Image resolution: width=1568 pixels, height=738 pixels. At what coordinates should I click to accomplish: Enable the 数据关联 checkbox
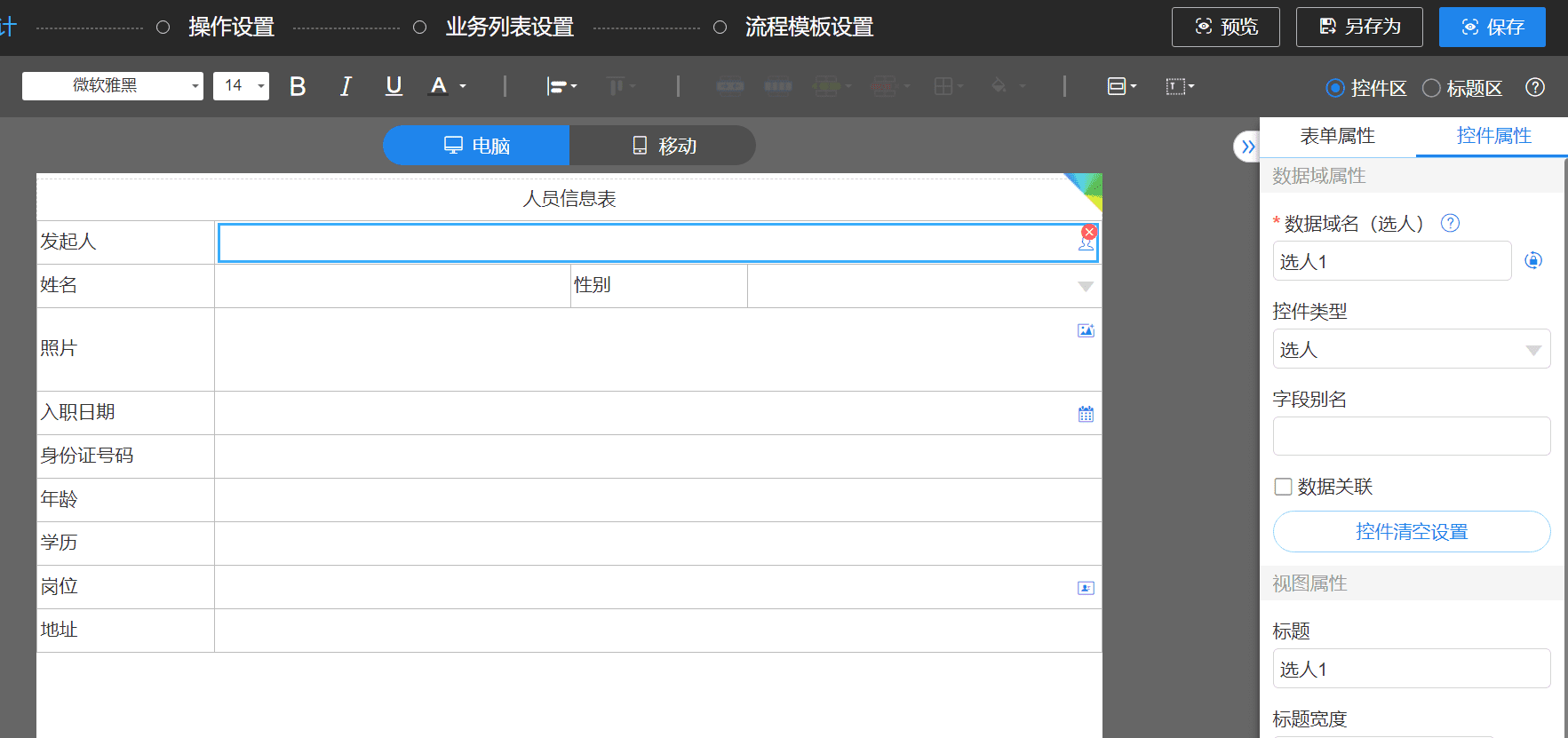point(1283,487)
